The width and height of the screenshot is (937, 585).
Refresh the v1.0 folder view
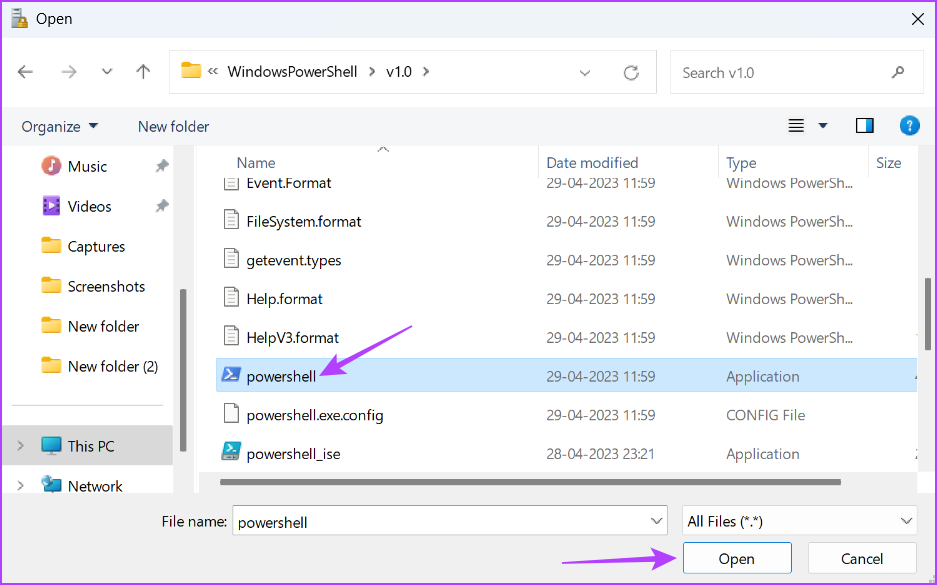click(x=631, y=73)
